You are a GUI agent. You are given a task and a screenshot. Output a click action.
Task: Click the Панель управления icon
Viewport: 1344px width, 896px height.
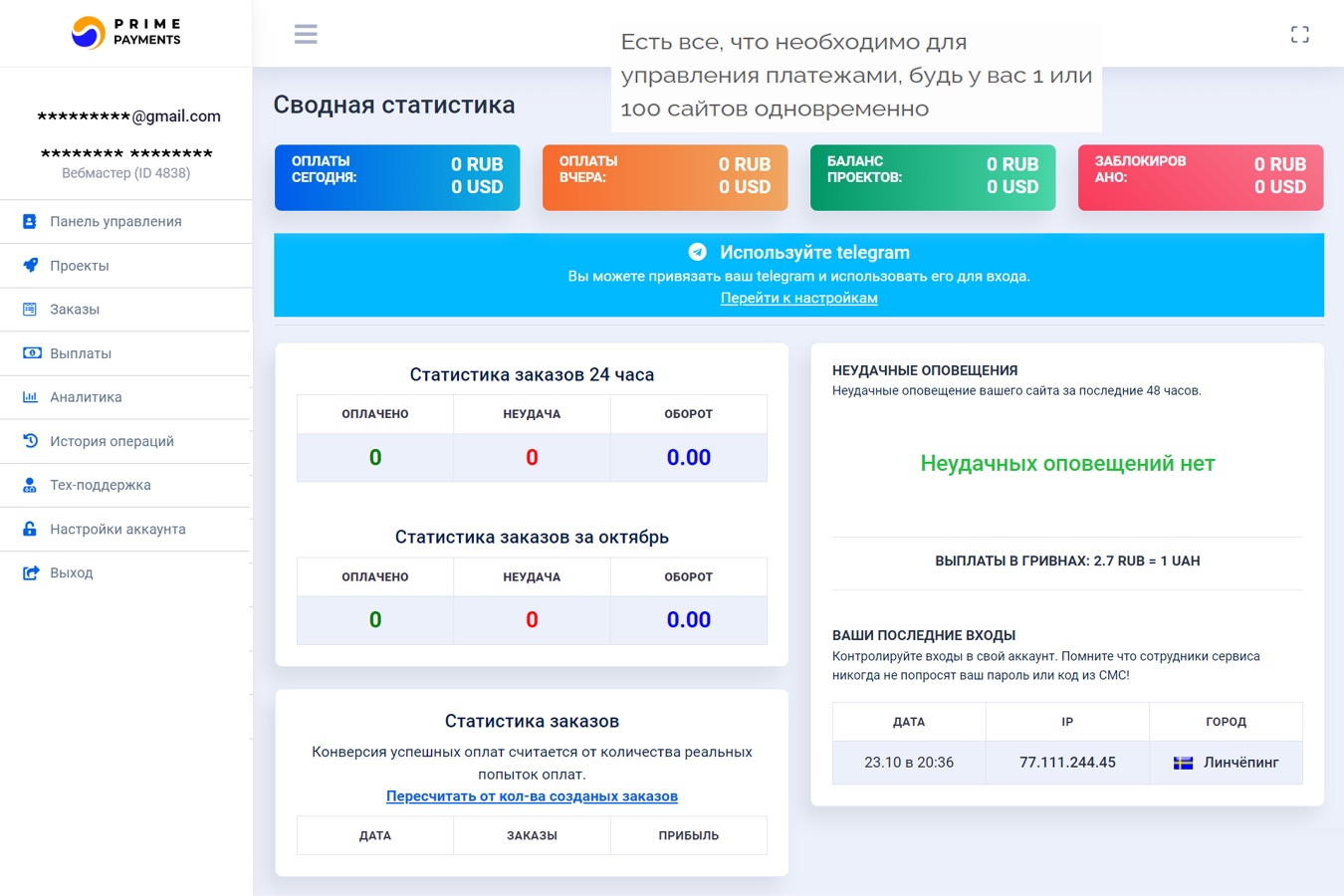coord(30,221)
